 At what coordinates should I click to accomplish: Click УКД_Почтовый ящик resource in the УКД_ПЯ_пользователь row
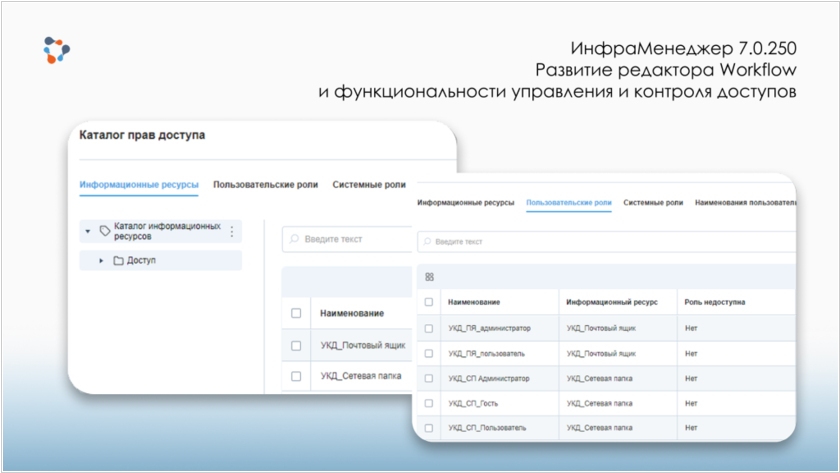pos(601,354)
